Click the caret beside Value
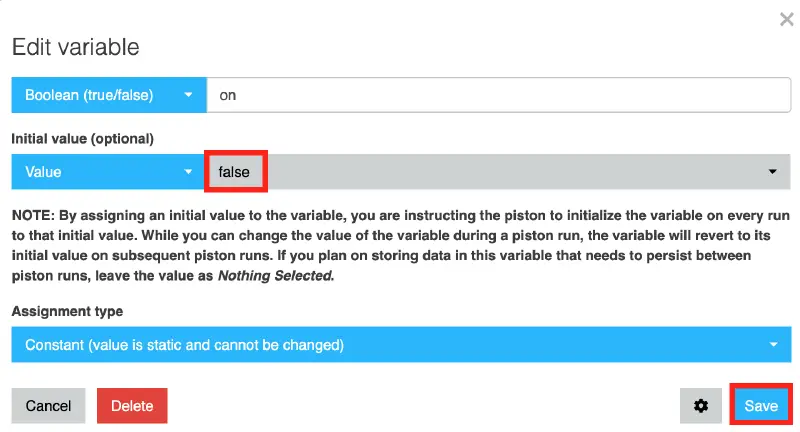Viewport: 800px width, 432px height. coord(188,172)
